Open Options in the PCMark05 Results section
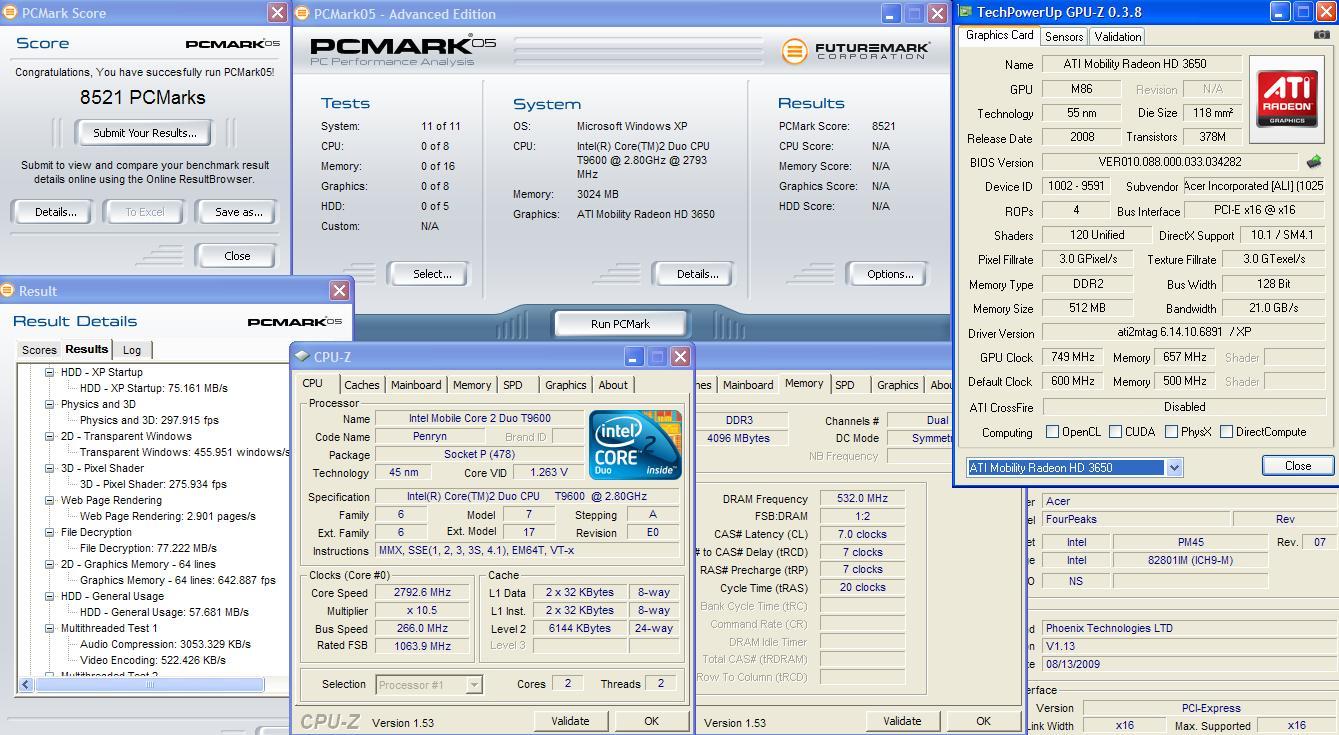This screenshot has height=735, width=1339. (890, 274)
